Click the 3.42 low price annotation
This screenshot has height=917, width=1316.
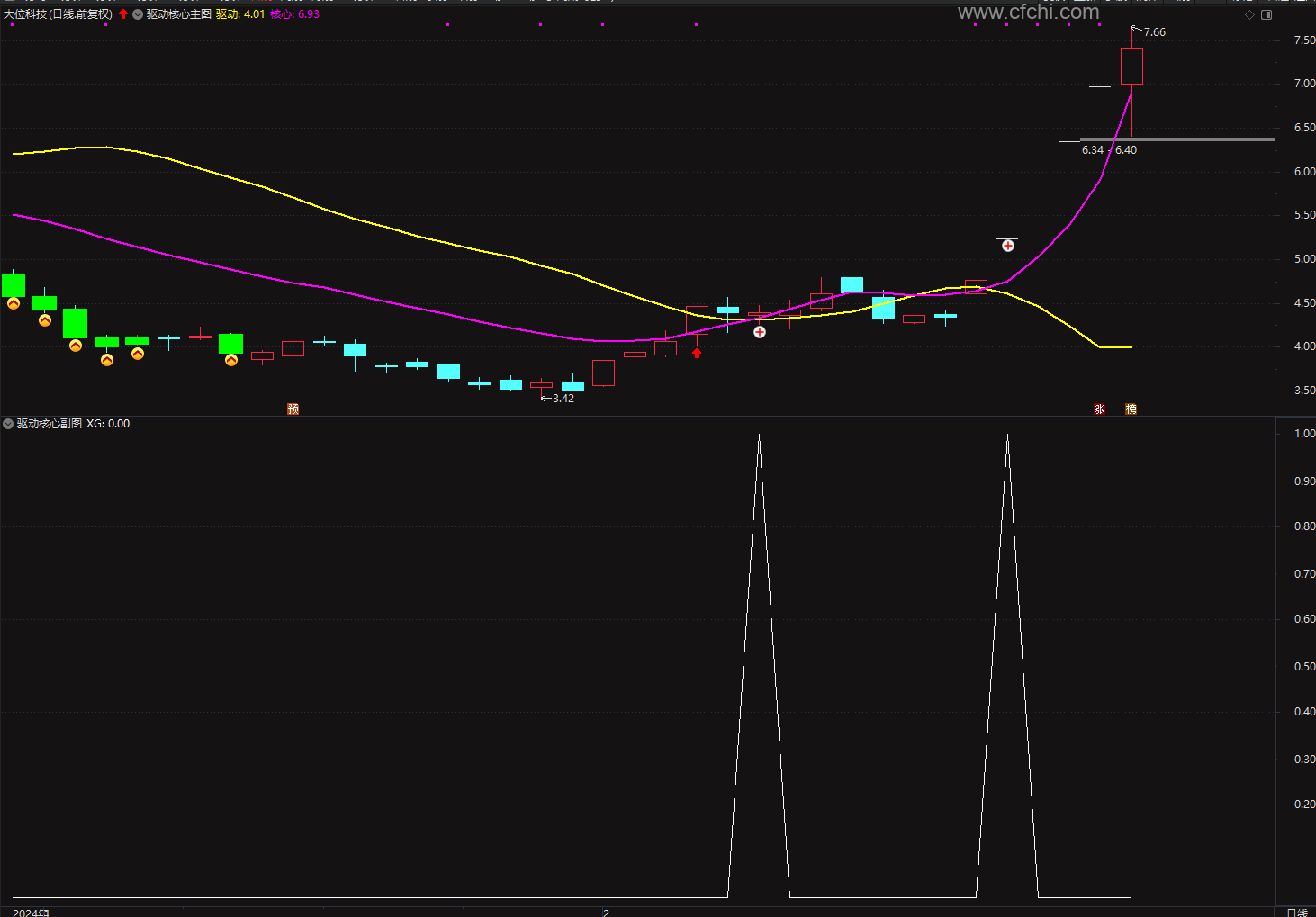click(x=563, y=399)
